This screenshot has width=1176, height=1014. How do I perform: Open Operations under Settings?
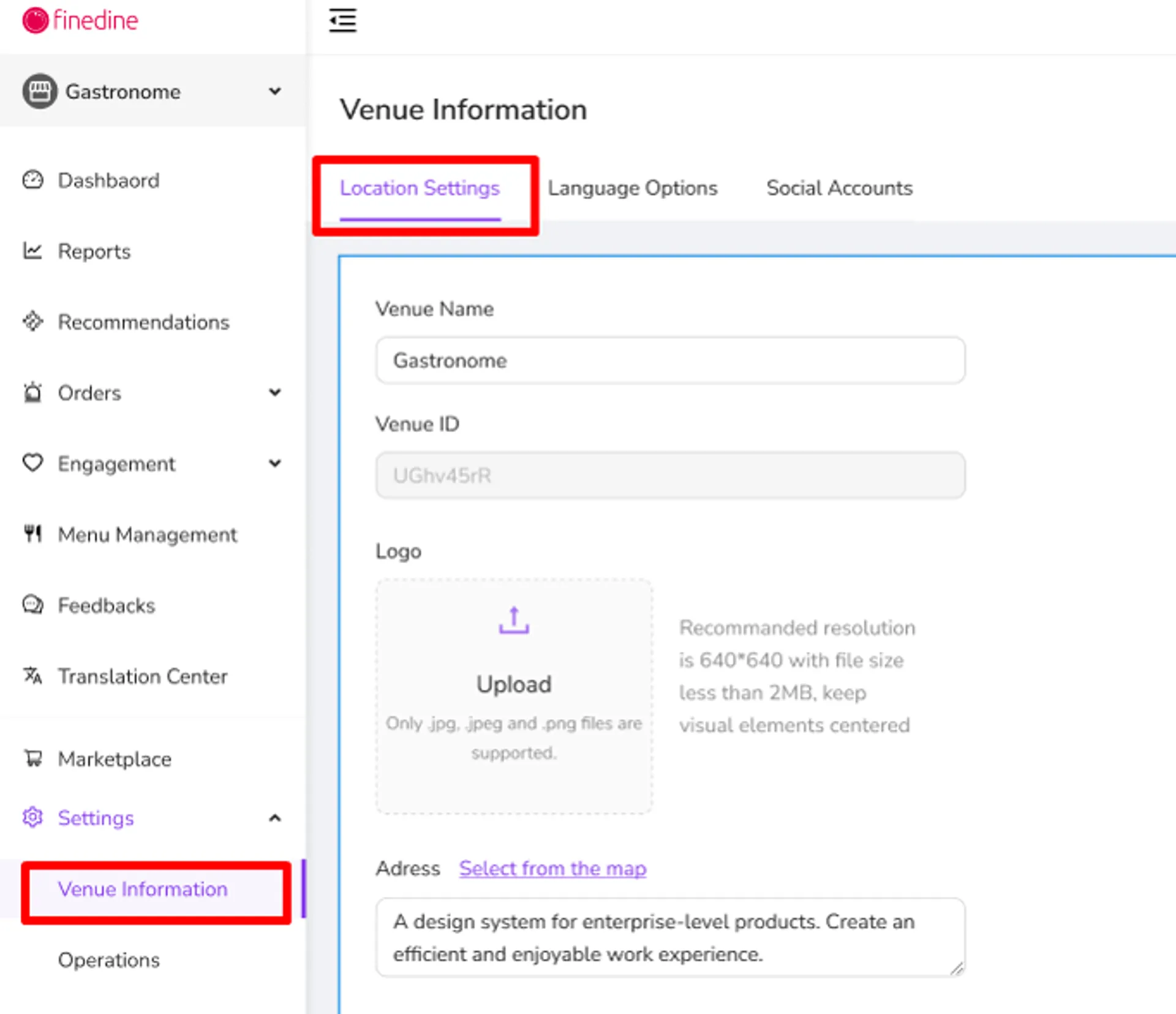109,960
